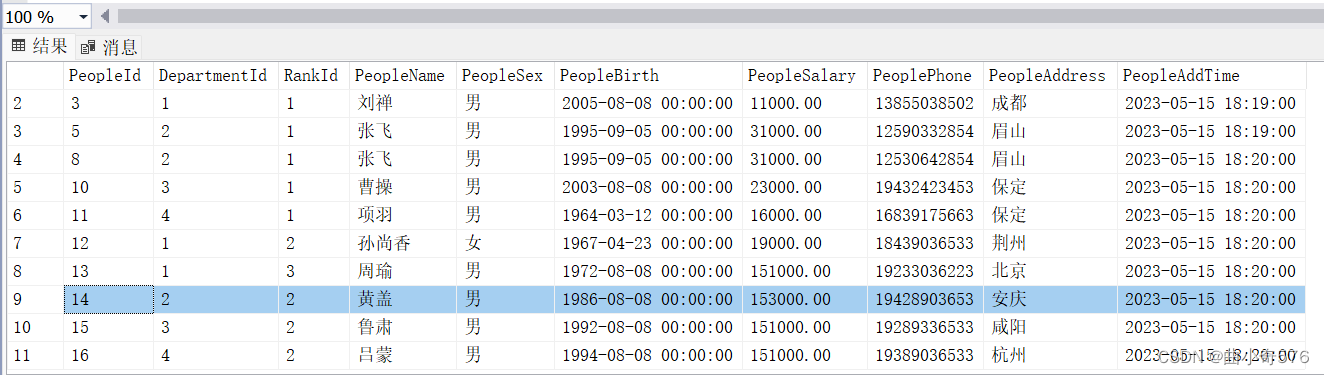1324x375 pixels.
Task: Select row header number 9
Action: coord(34,299)
